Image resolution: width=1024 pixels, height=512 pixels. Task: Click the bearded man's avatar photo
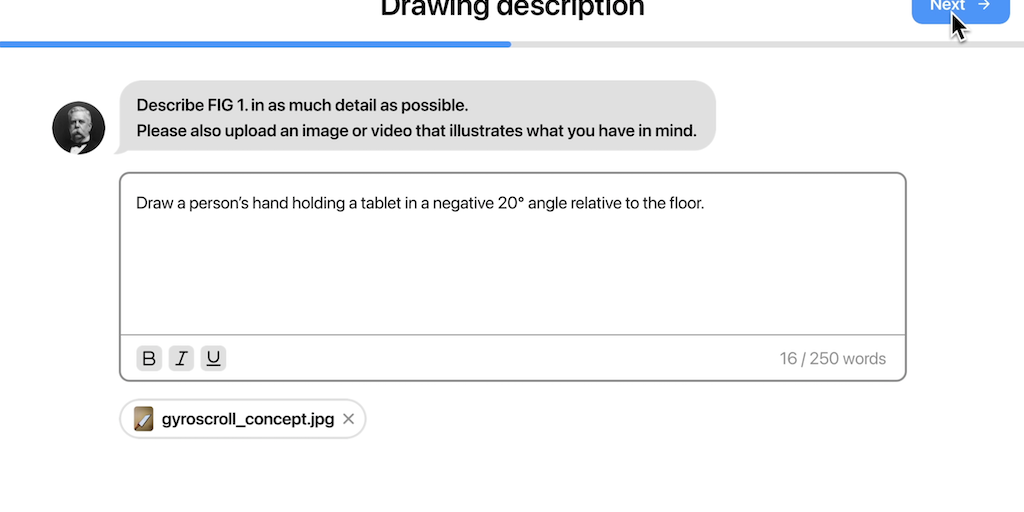click(79, 128)
